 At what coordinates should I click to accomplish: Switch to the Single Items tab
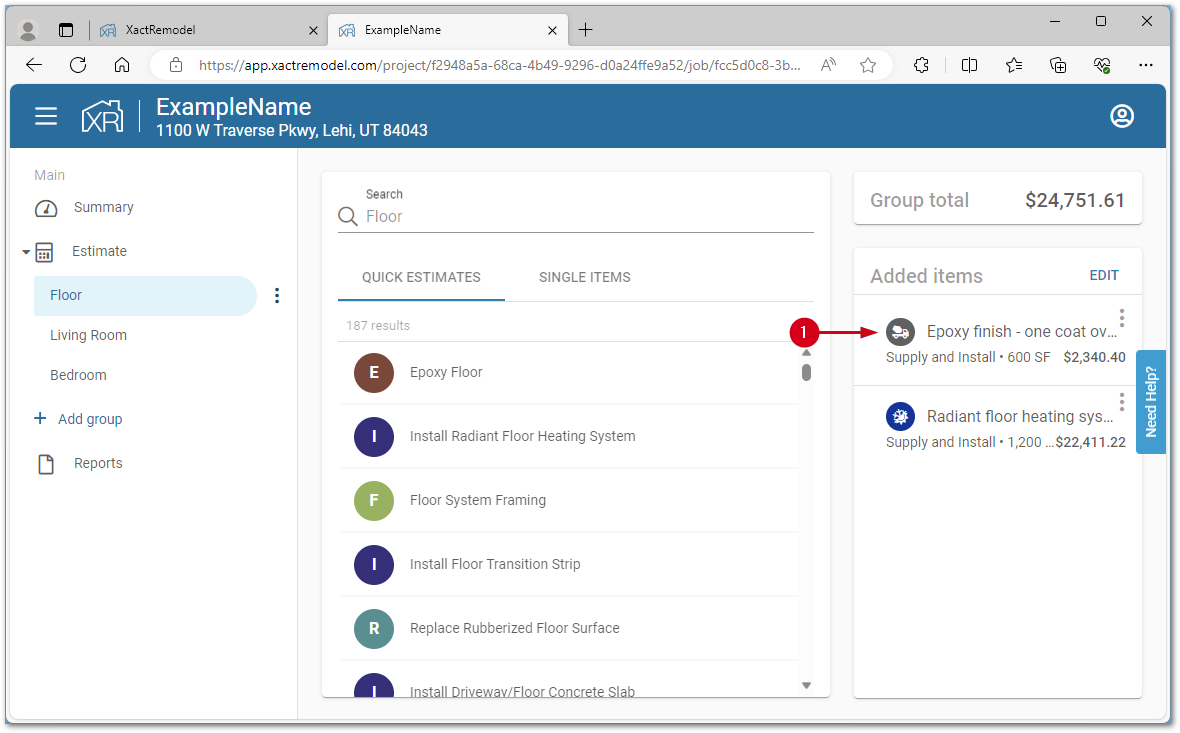pyautogui.click(x=584, y=277)
